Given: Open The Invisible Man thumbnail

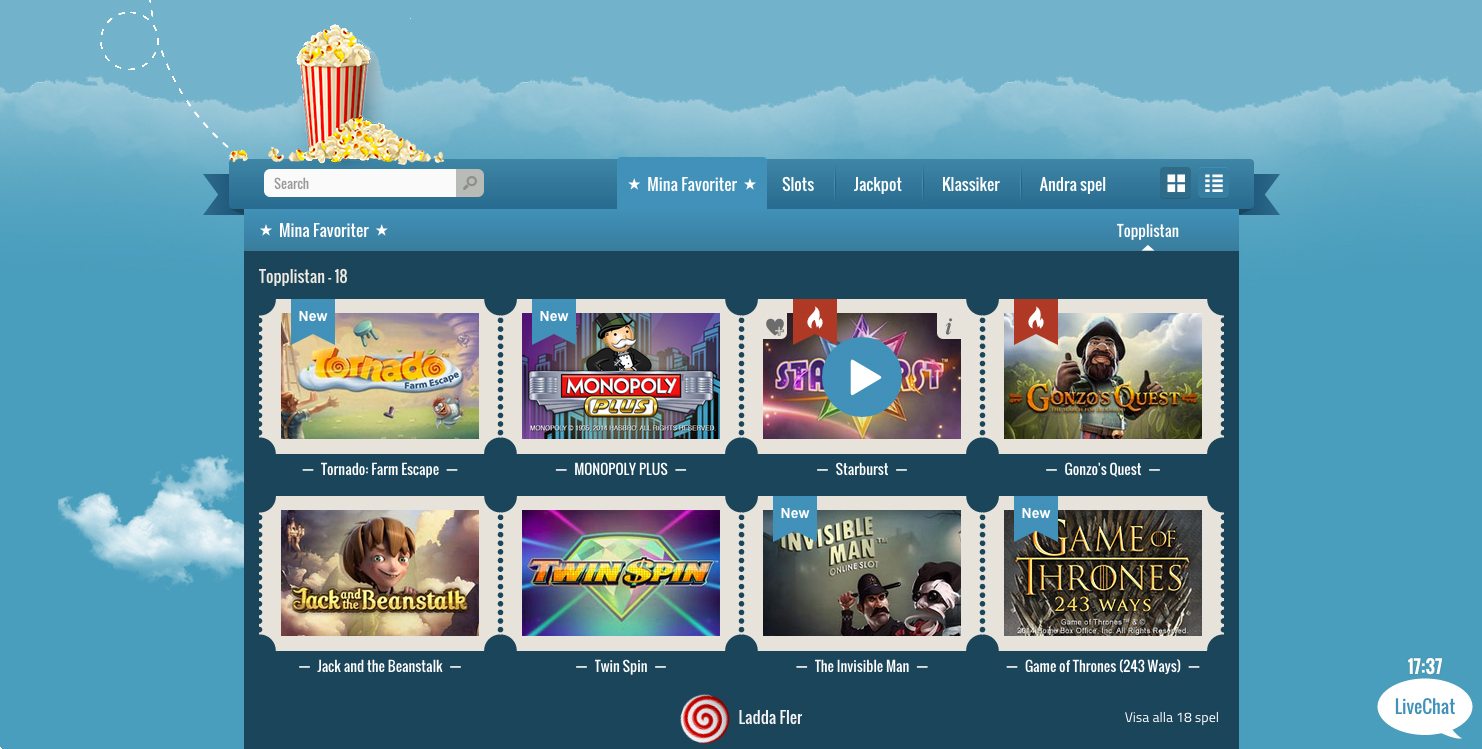Looking at the screenshot, I should [x=862, y=573].
